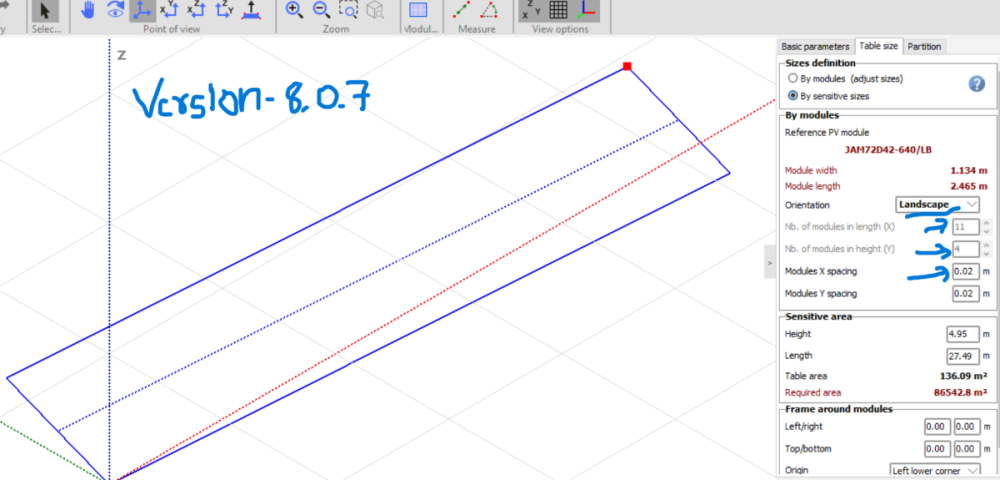Click the first Top/bottom frame field

(x=937, y=449)
